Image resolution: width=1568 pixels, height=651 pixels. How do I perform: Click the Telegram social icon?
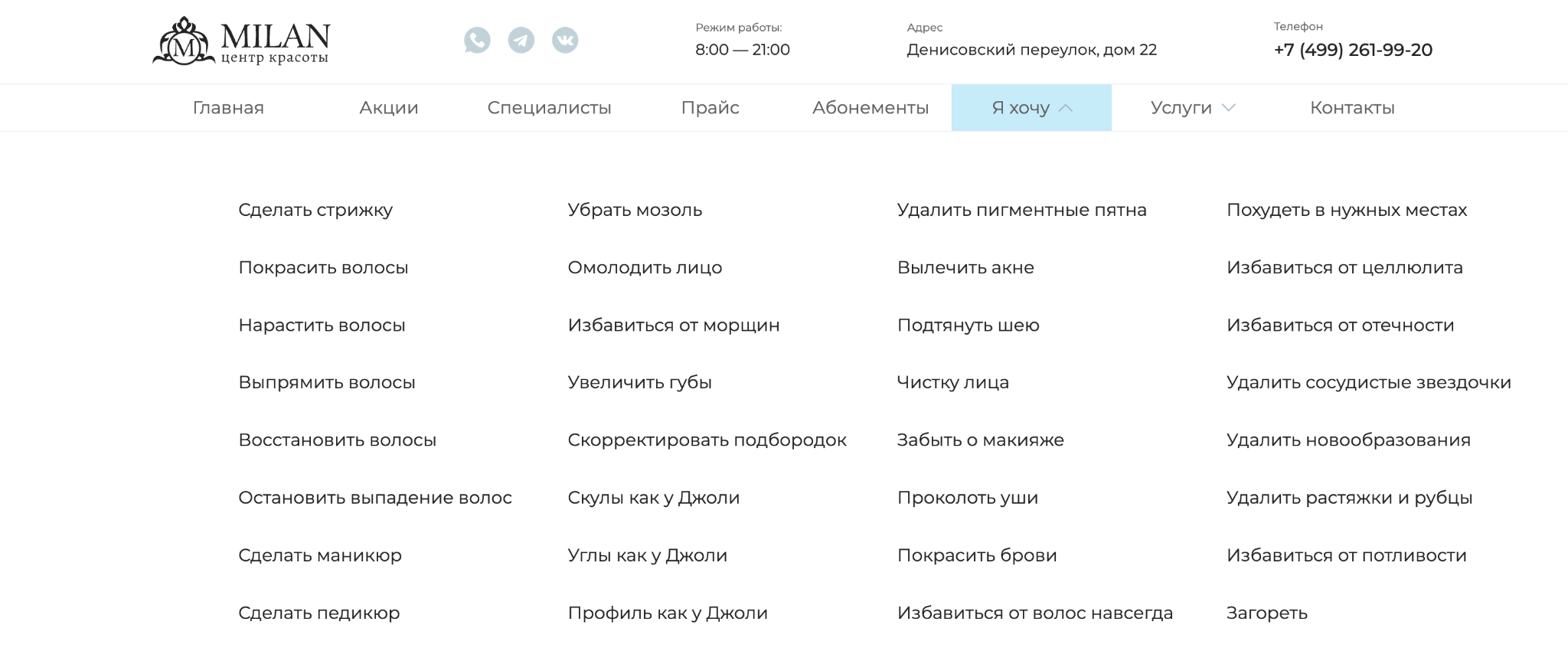coord(521,40)
